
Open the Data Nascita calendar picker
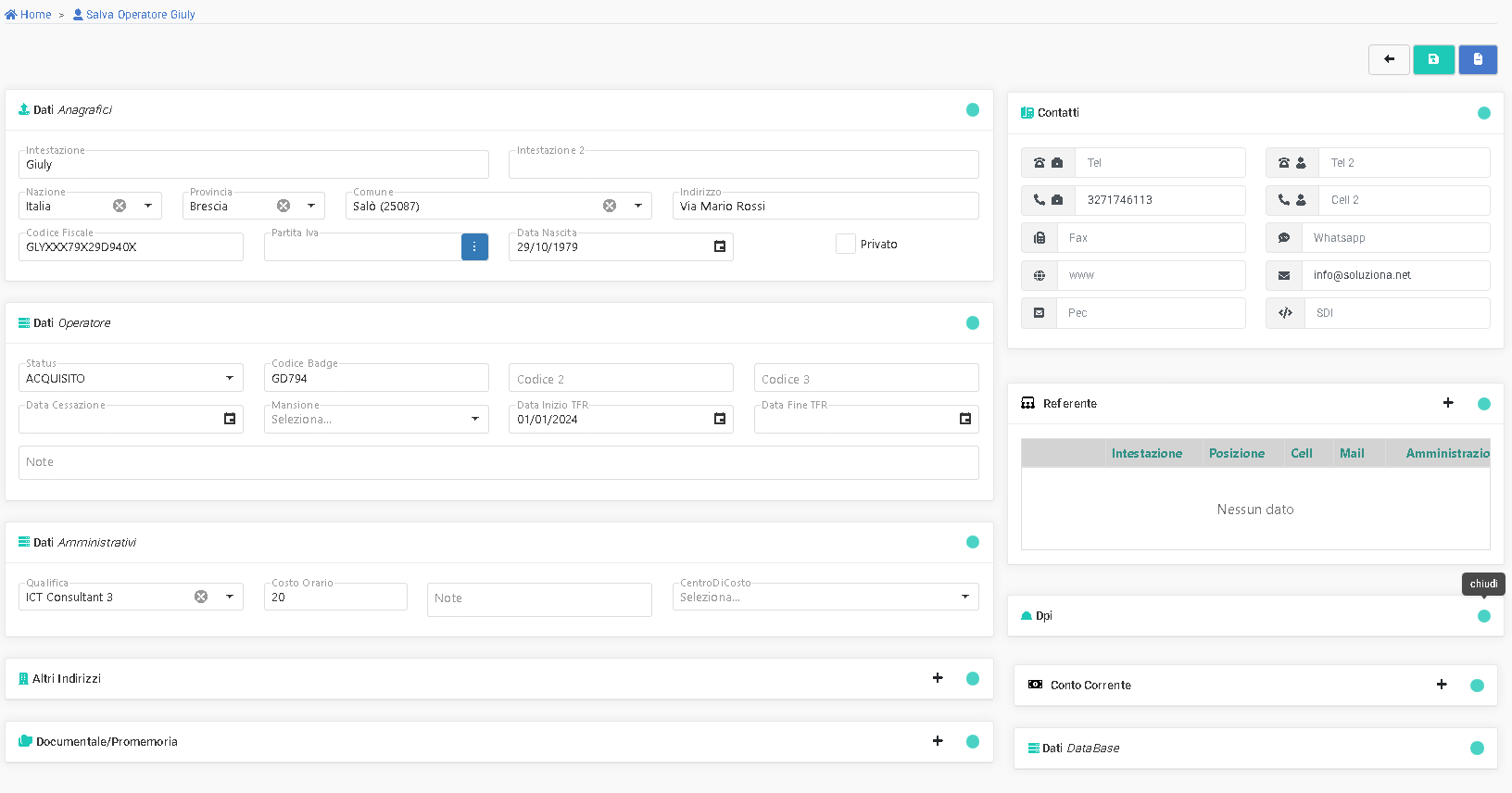pyautogui.click(x=720, y=246)
